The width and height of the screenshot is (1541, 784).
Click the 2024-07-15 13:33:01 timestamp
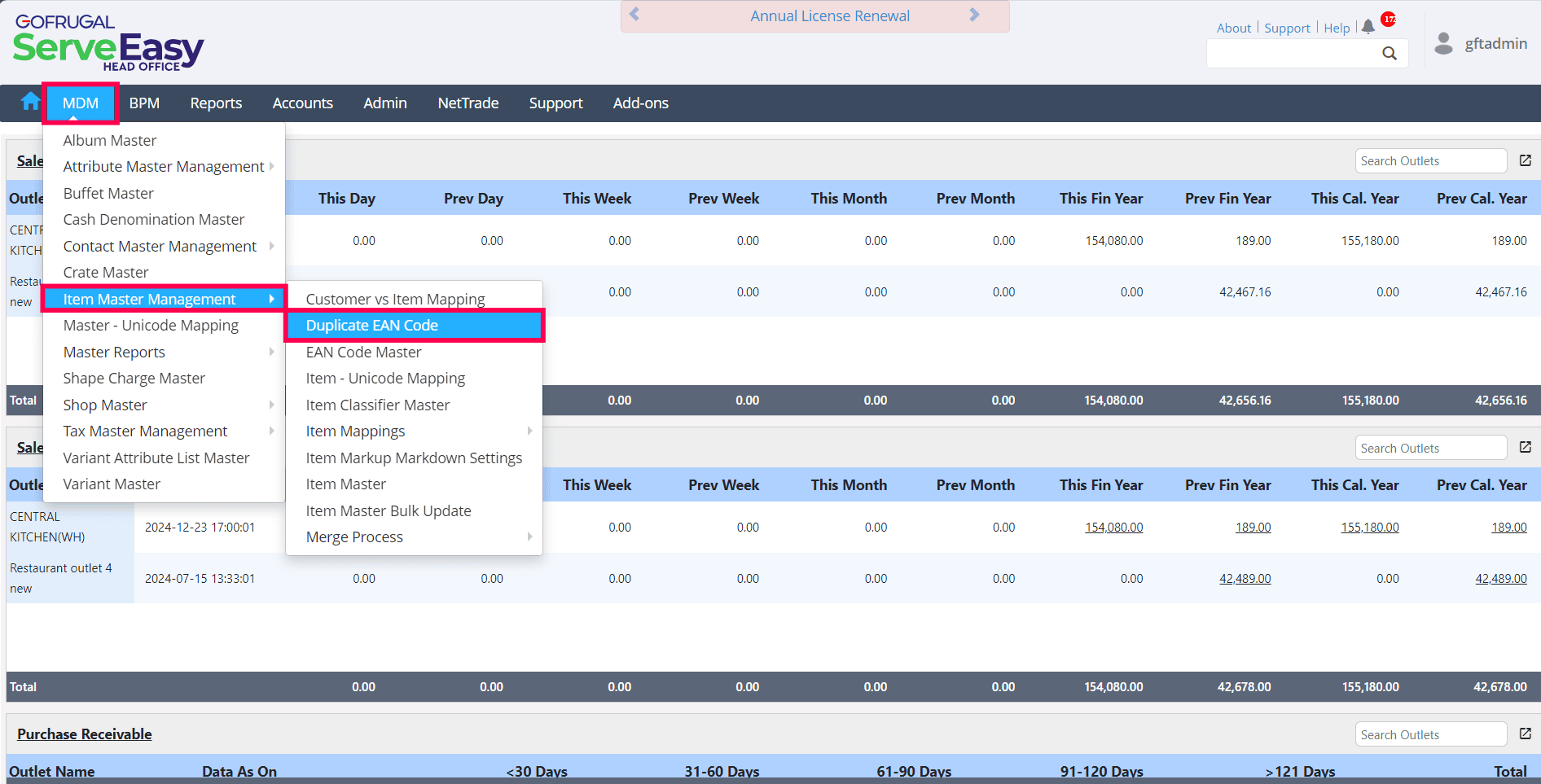(x=200, y=578)
